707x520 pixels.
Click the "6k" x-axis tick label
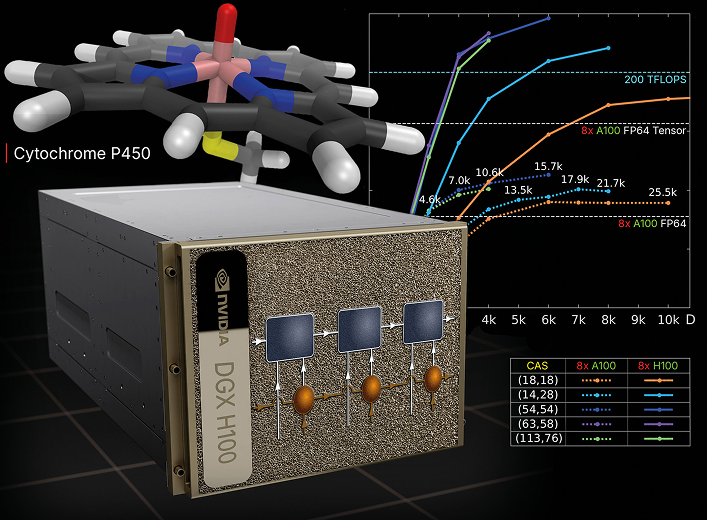548,320
